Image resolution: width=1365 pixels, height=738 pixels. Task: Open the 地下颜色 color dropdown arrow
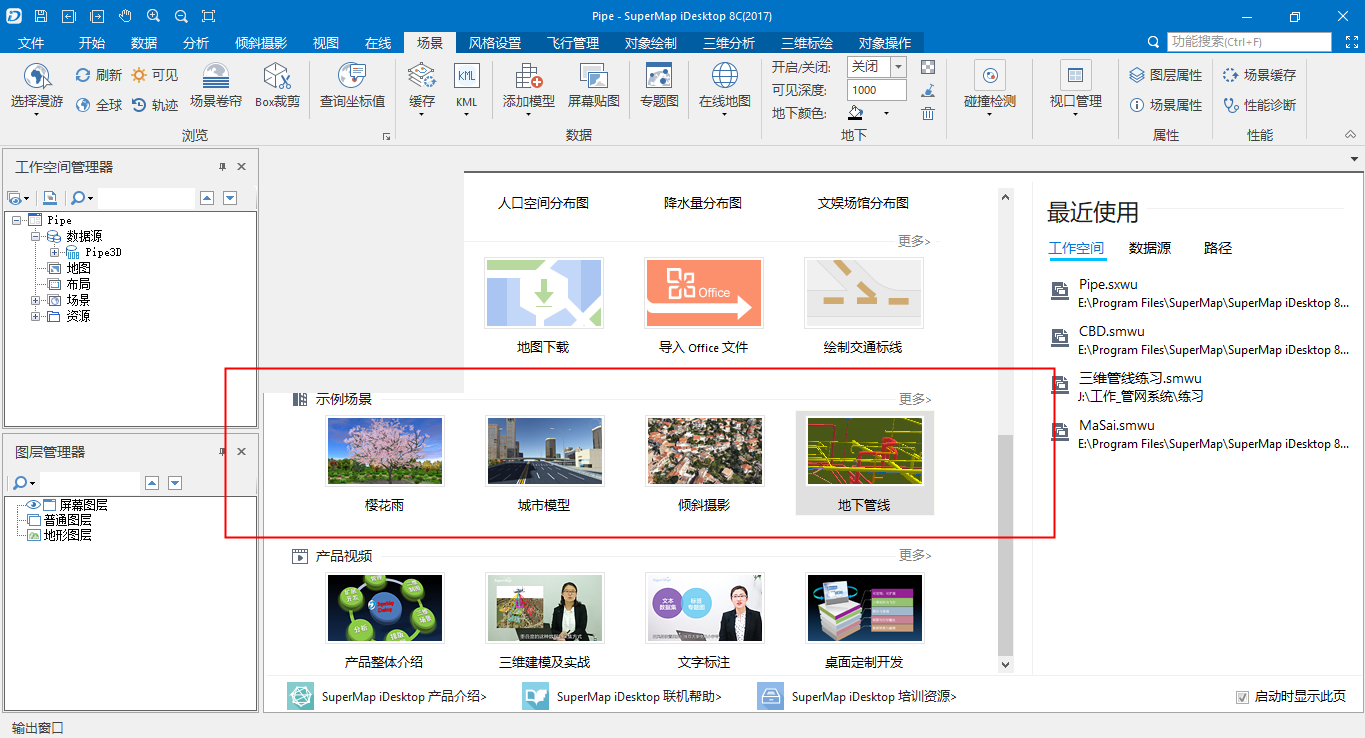pyautogui.click(x=886, y=113)
